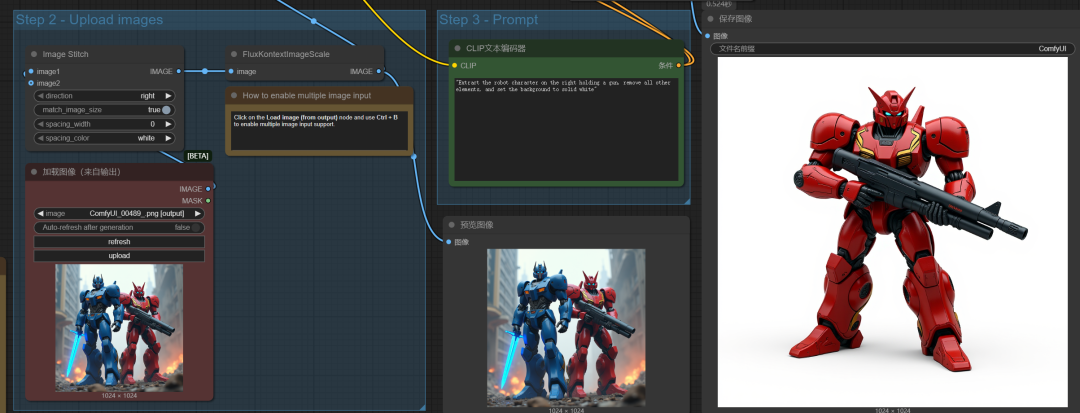Collapse the 'How to enable multiple image input' note

point(234,96)
